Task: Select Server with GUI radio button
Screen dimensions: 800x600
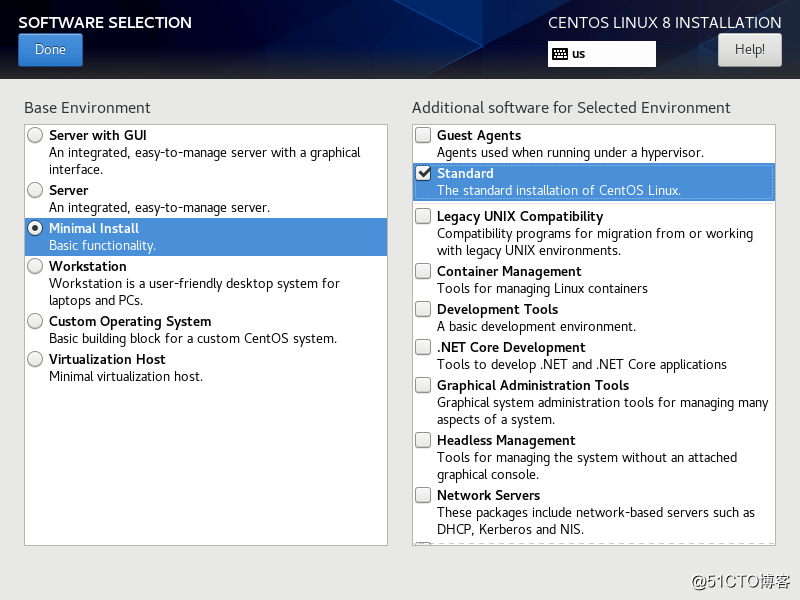Action: point(35,135)
